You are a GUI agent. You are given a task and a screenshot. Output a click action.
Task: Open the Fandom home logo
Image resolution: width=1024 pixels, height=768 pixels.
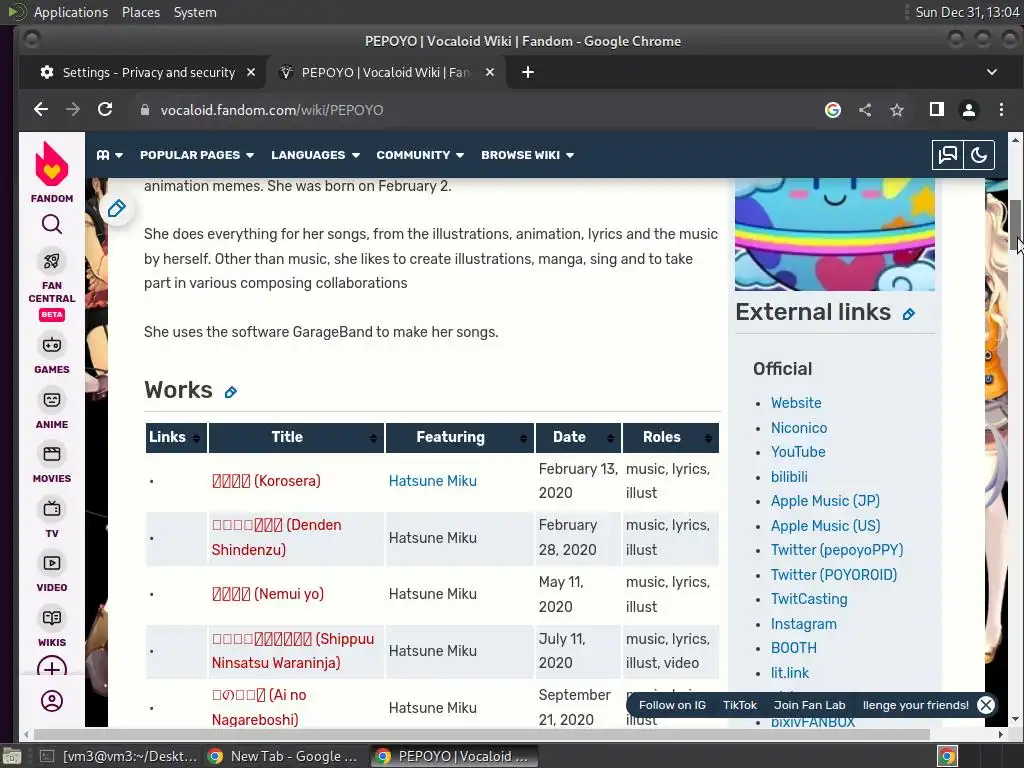click(52, 172)
